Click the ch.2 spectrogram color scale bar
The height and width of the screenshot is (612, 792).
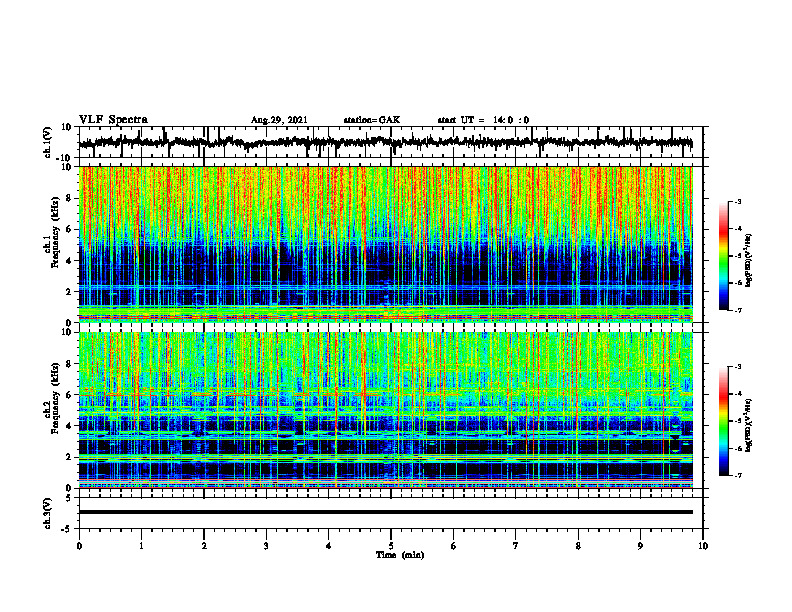724,421
